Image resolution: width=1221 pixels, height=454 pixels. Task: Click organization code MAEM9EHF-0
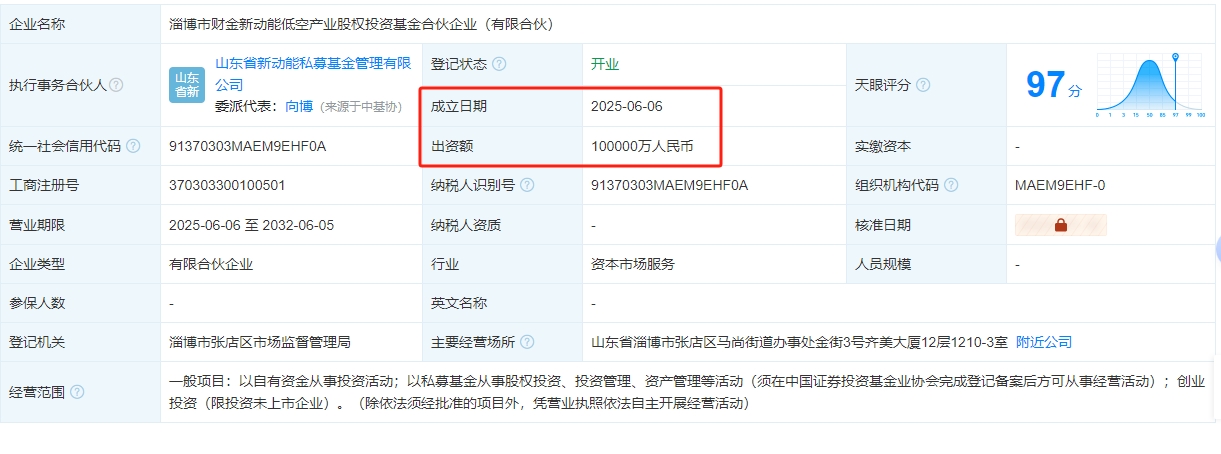1060,185
